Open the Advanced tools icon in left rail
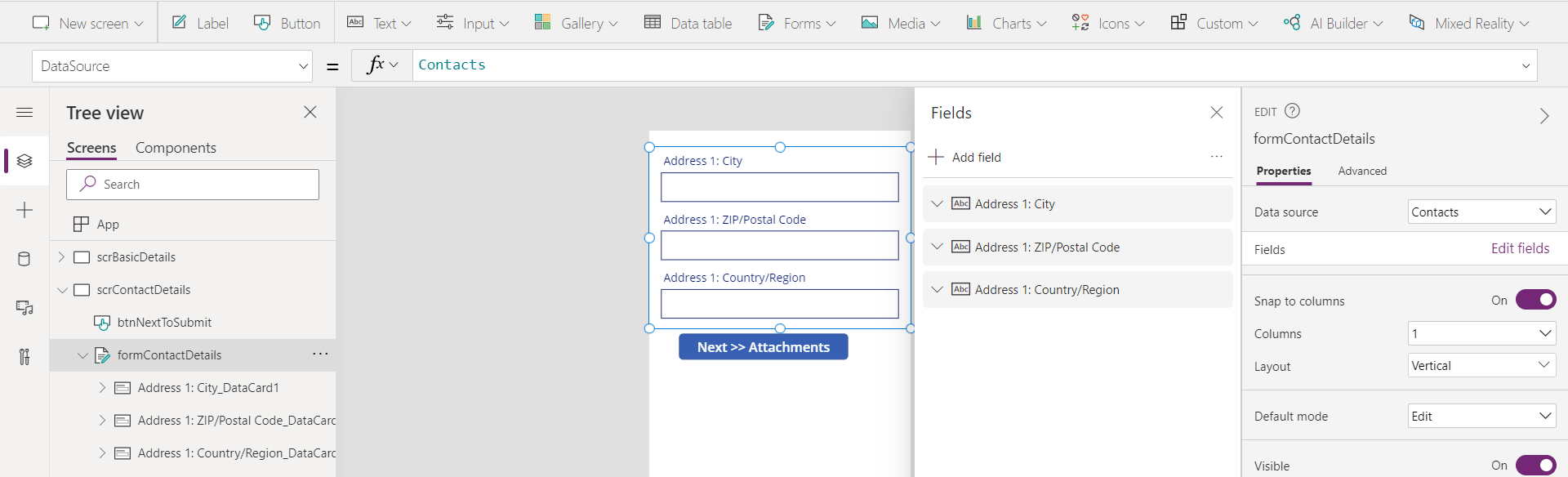Viewport: 1568px width, 477px height. click(x=24, y=357)
